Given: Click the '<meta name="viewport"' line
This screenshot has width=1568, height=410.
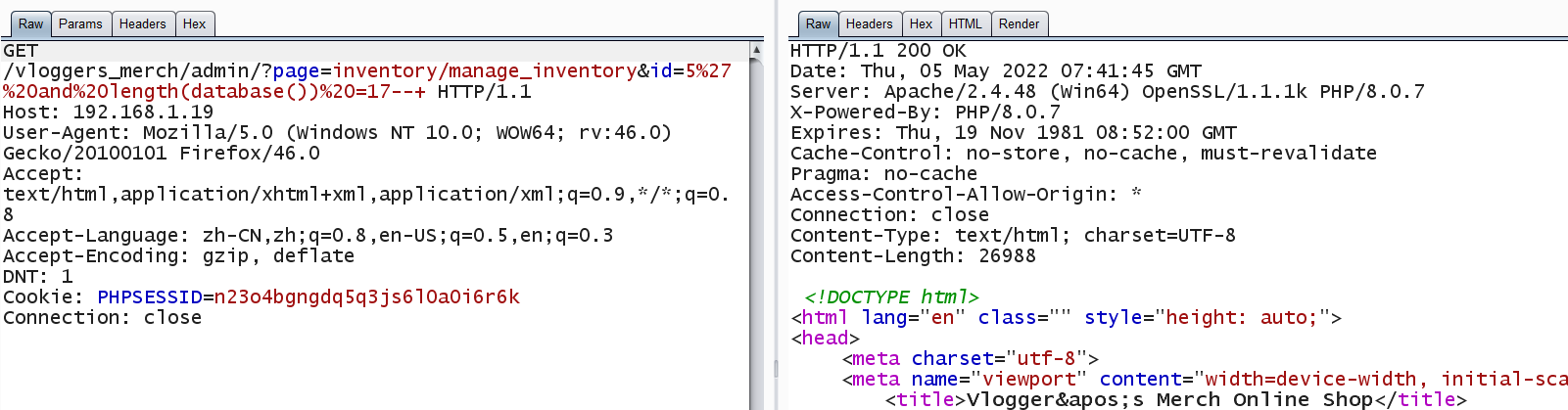Looking at the screenshot, I should click(1205, 380).
